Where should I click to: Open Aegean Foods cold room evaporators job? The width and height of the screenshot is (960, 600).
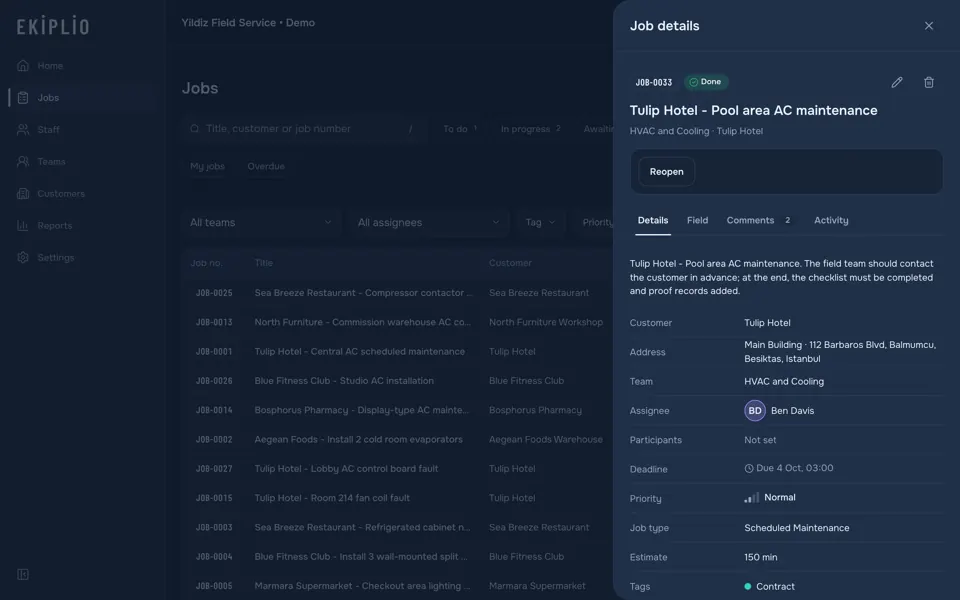click(398, 440)
